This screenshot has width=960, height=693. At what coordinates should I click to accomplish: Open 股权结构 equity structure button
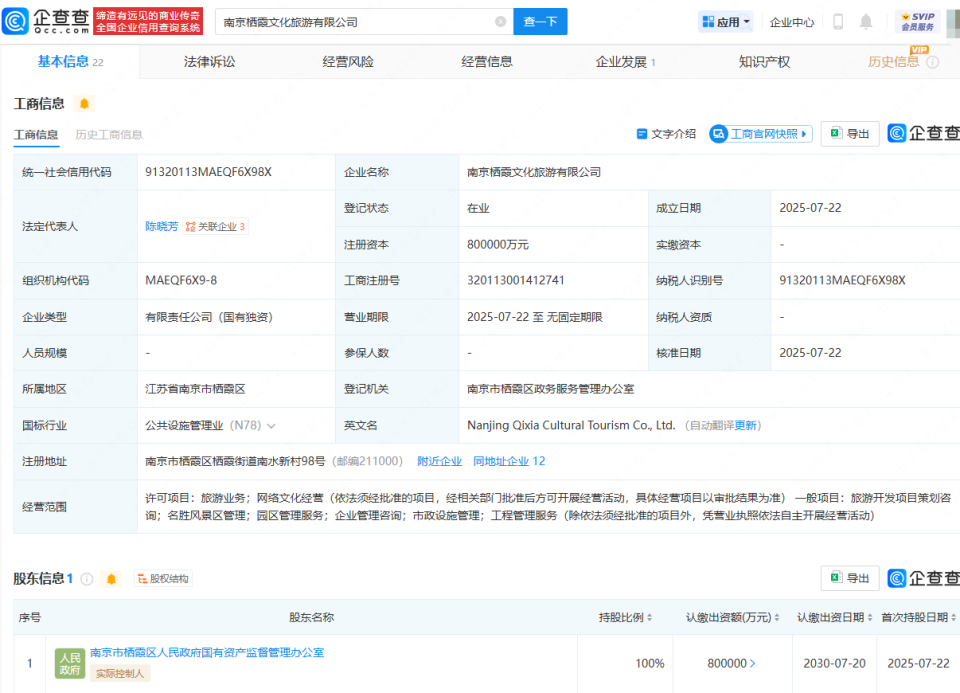(163, 579)
